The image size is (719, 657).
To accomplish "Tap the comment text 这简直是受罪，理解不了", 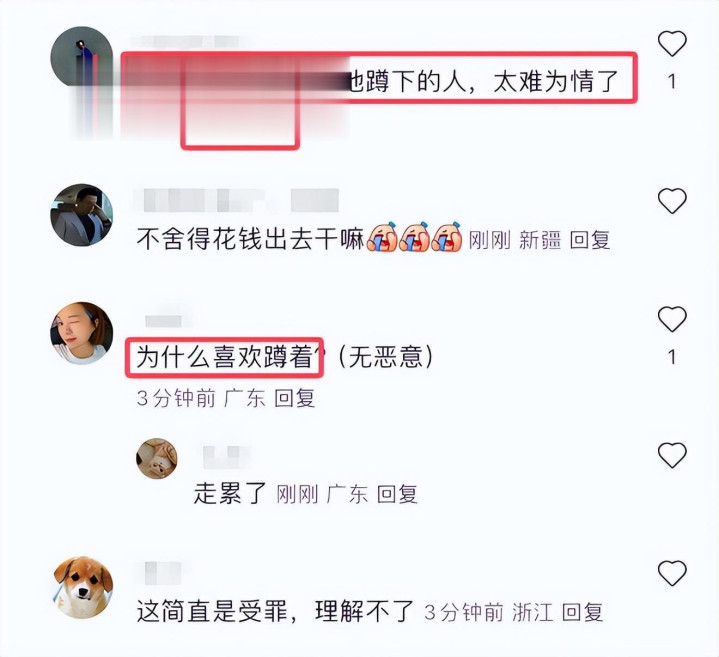I will pyautogui.click(x=275, y=612).
